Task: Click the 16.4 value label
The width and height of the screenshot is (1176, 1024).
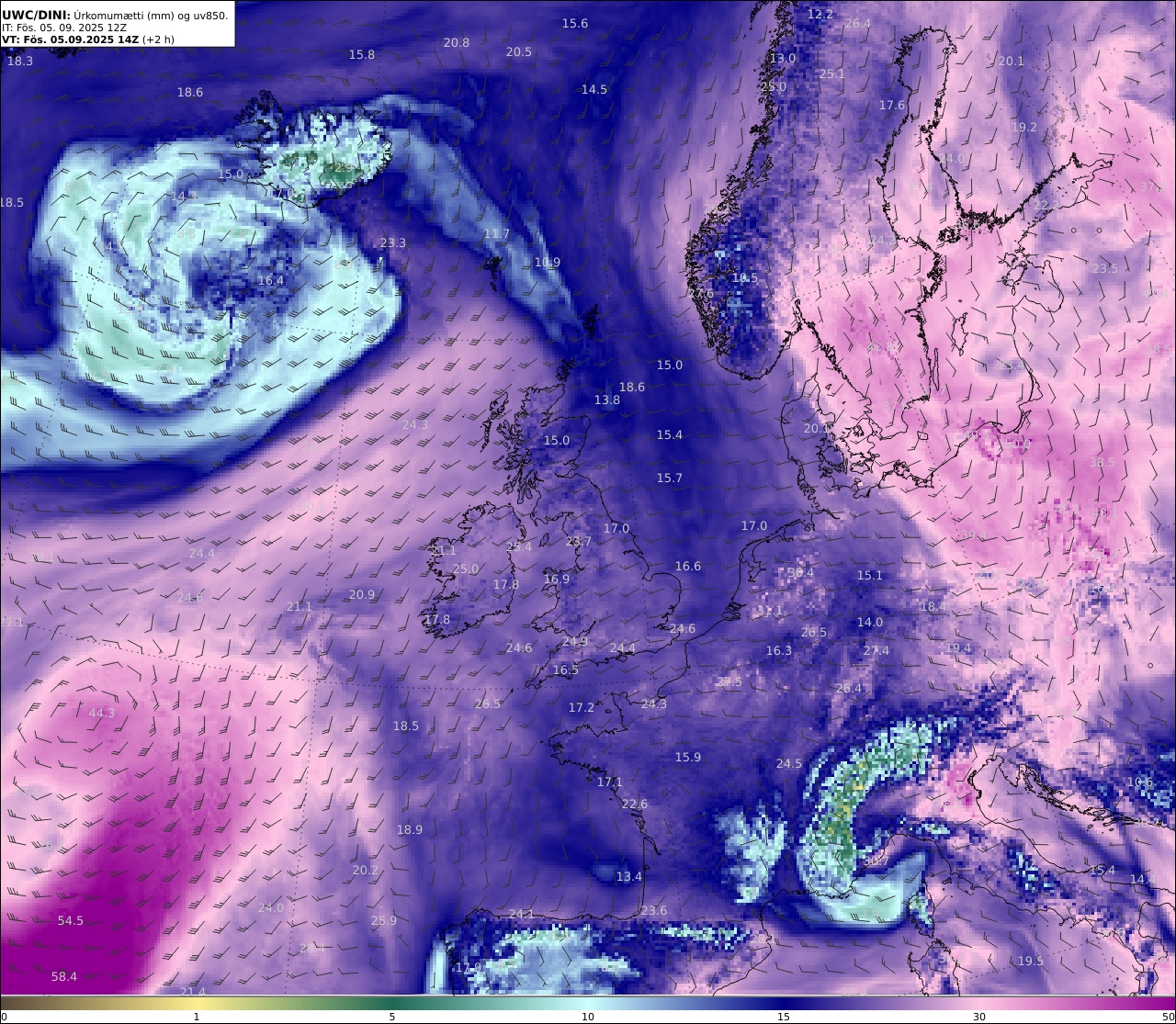Action: coord(271,280)
